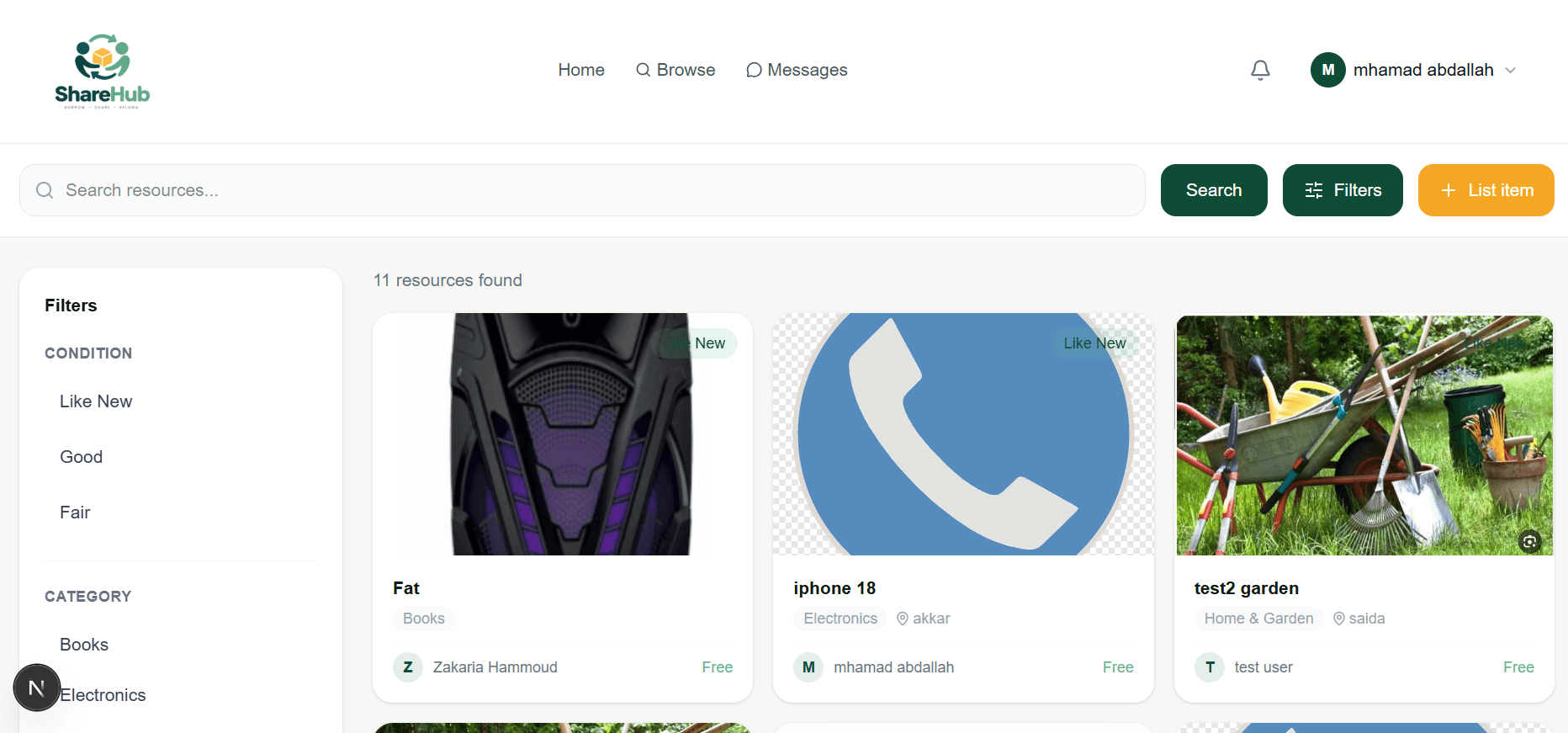Click the akkar location pin icon
Viewport: 1568px width, 733px height.
[903, 619]
